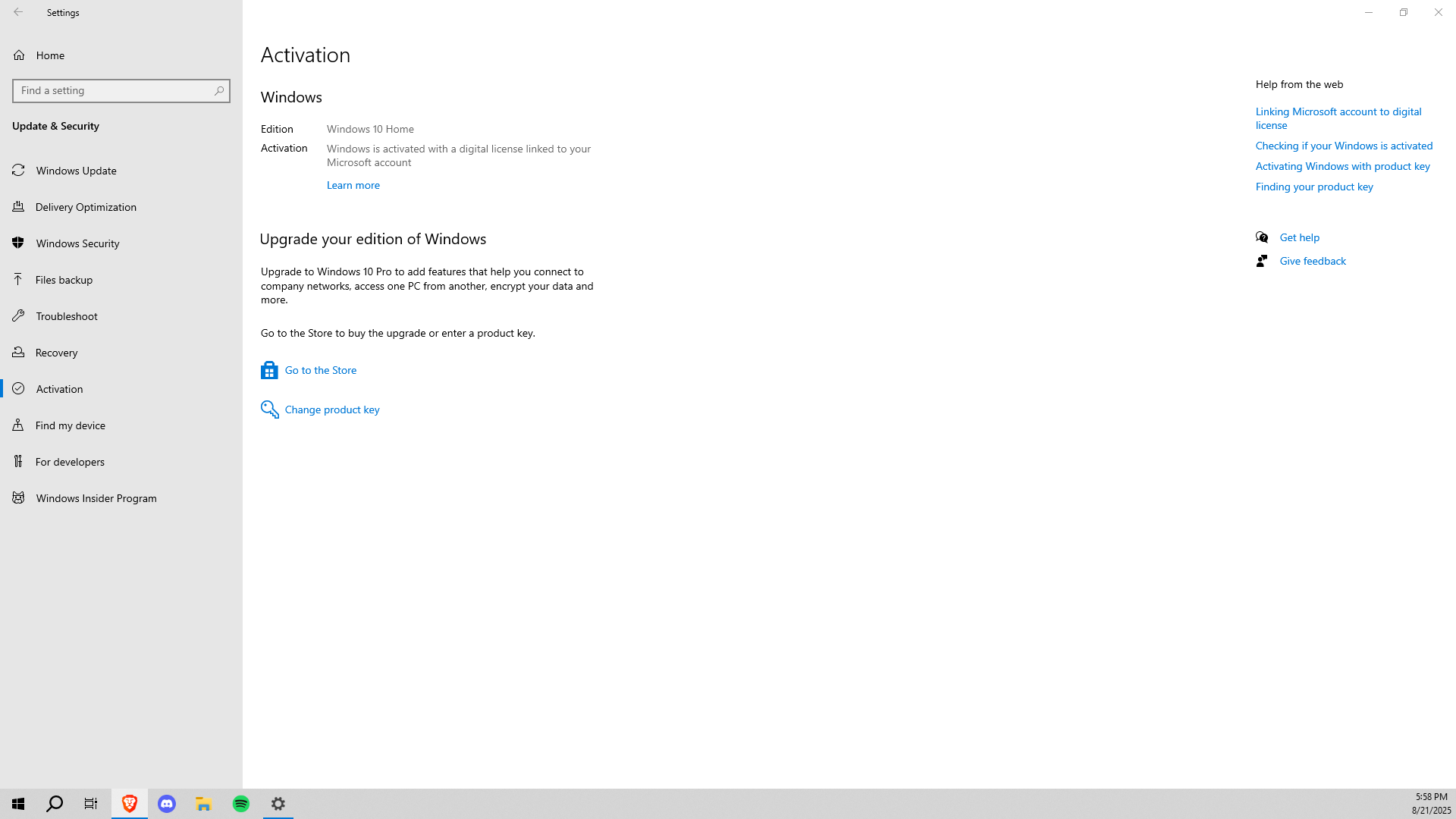
Task: Click the Windows Update refresh icon
Action: (x=18, y=170)
